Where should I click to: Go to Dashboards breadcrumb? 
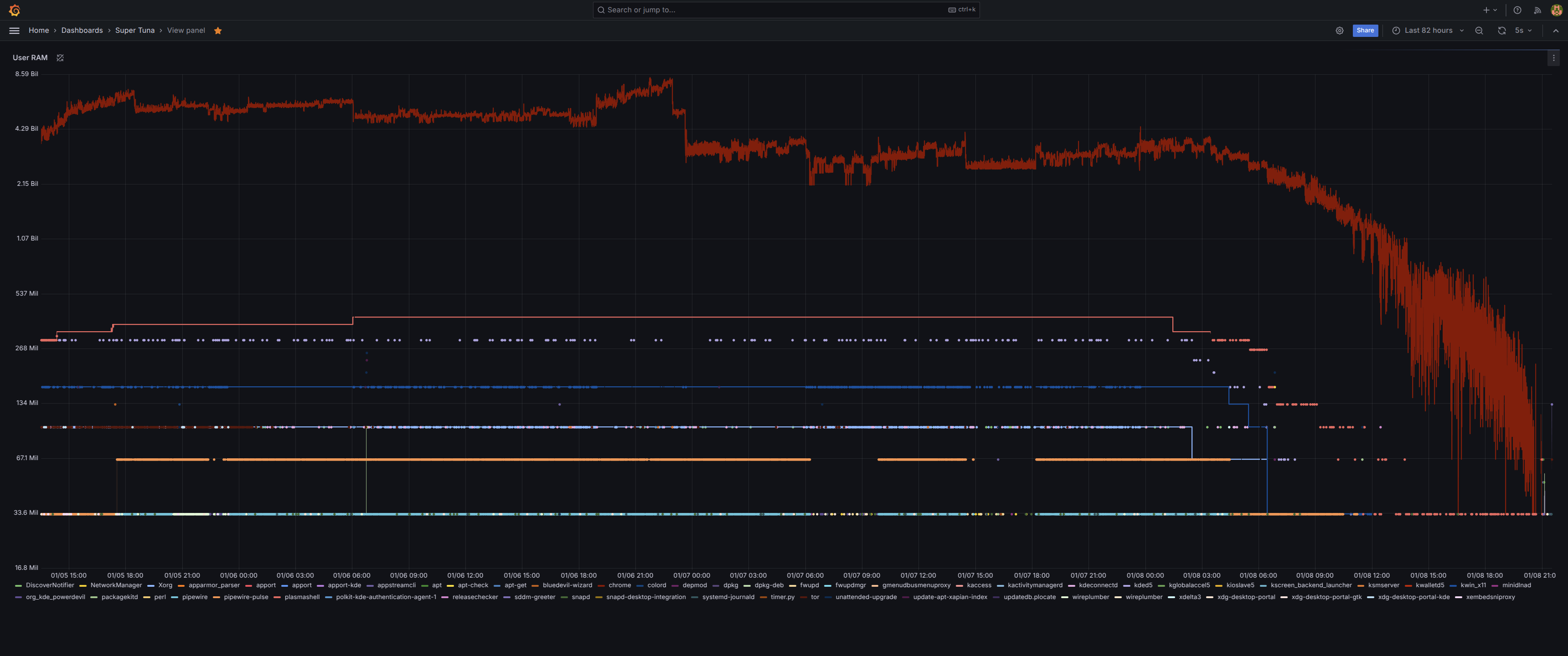(82, 31)
